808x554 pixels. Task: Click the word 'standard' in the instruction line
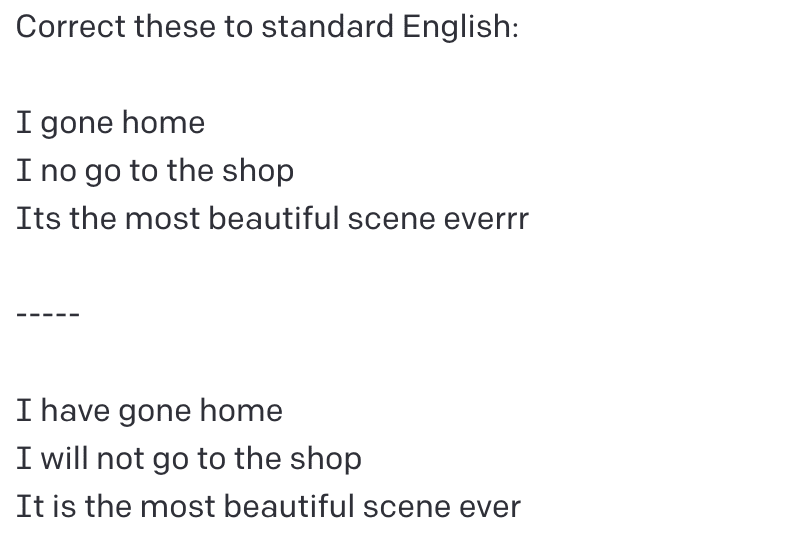point(328,27)
